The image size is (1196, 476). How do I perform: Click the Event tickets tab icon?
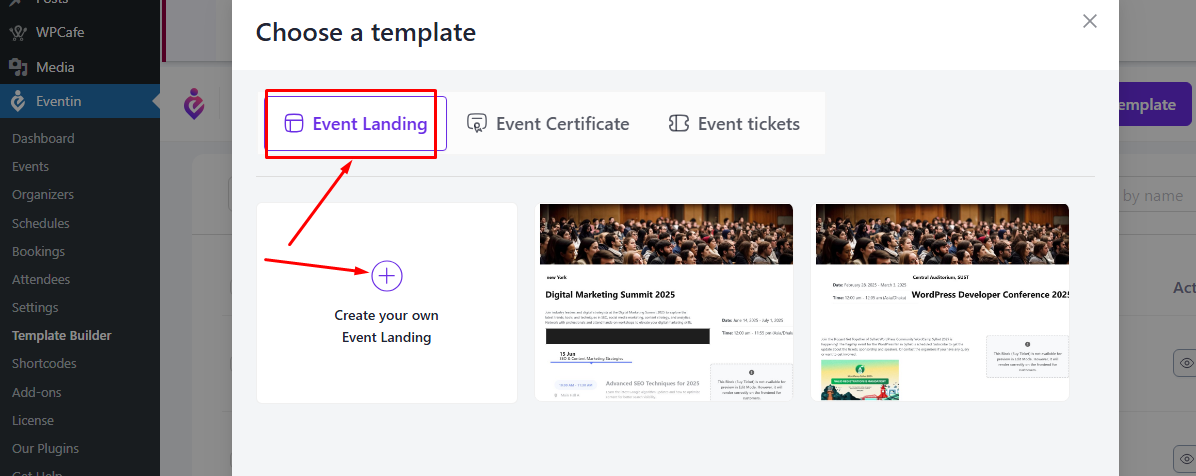[679, 124]
